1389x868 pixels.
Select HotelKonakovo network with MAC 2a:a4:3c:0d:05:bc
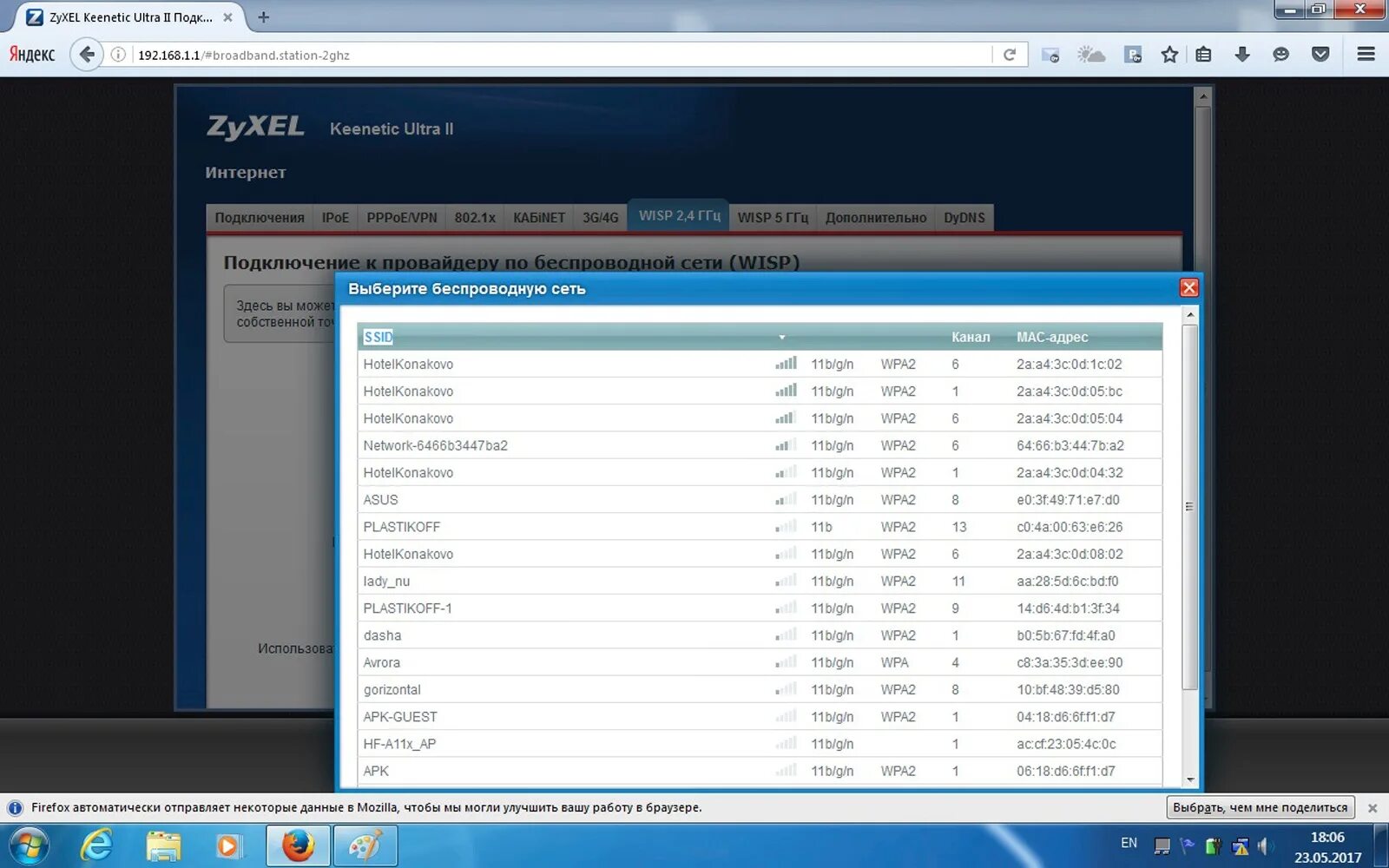760,391
